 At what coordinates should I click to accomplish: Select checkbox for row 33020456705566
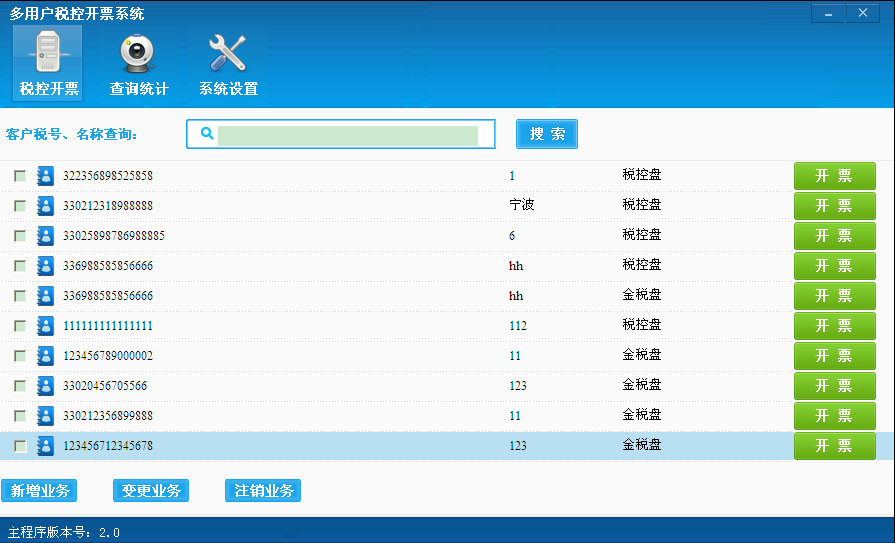click(20, 386)
